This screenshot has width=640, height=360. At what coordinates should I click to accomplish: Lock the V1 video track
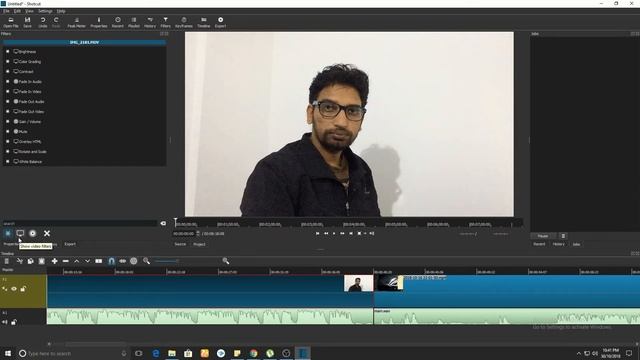[x=23, y=289]
